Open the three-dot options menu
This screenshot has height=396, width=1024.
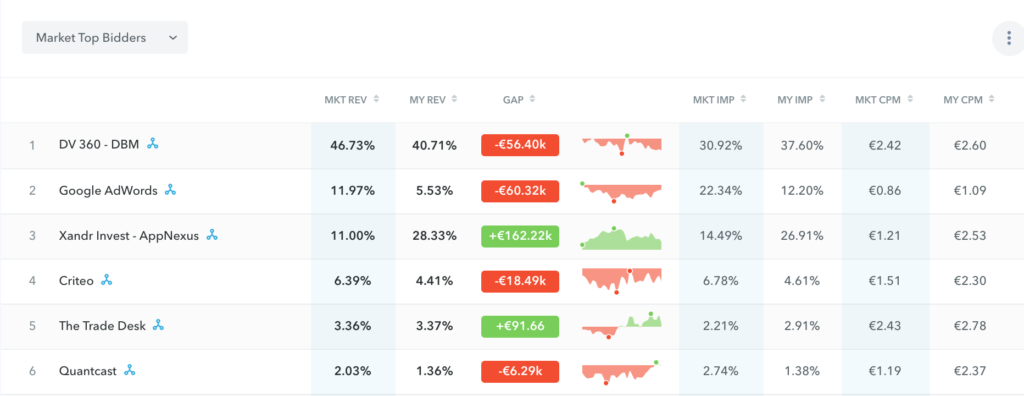tap(1008, 39)
